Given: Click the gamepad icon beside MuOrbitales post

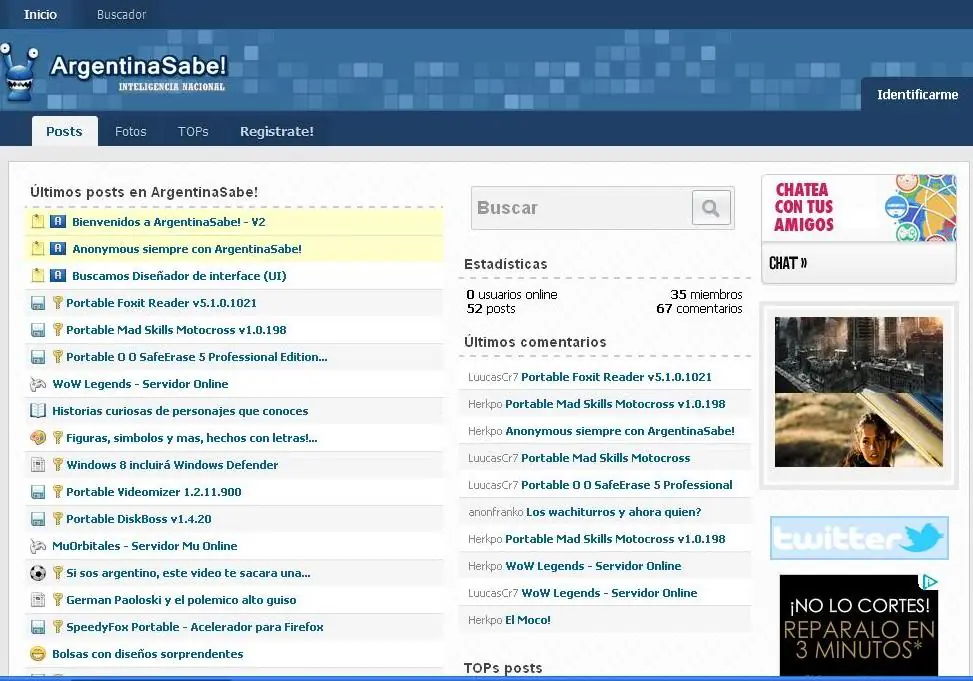Looking at the screenshot, I should [38, 546].
